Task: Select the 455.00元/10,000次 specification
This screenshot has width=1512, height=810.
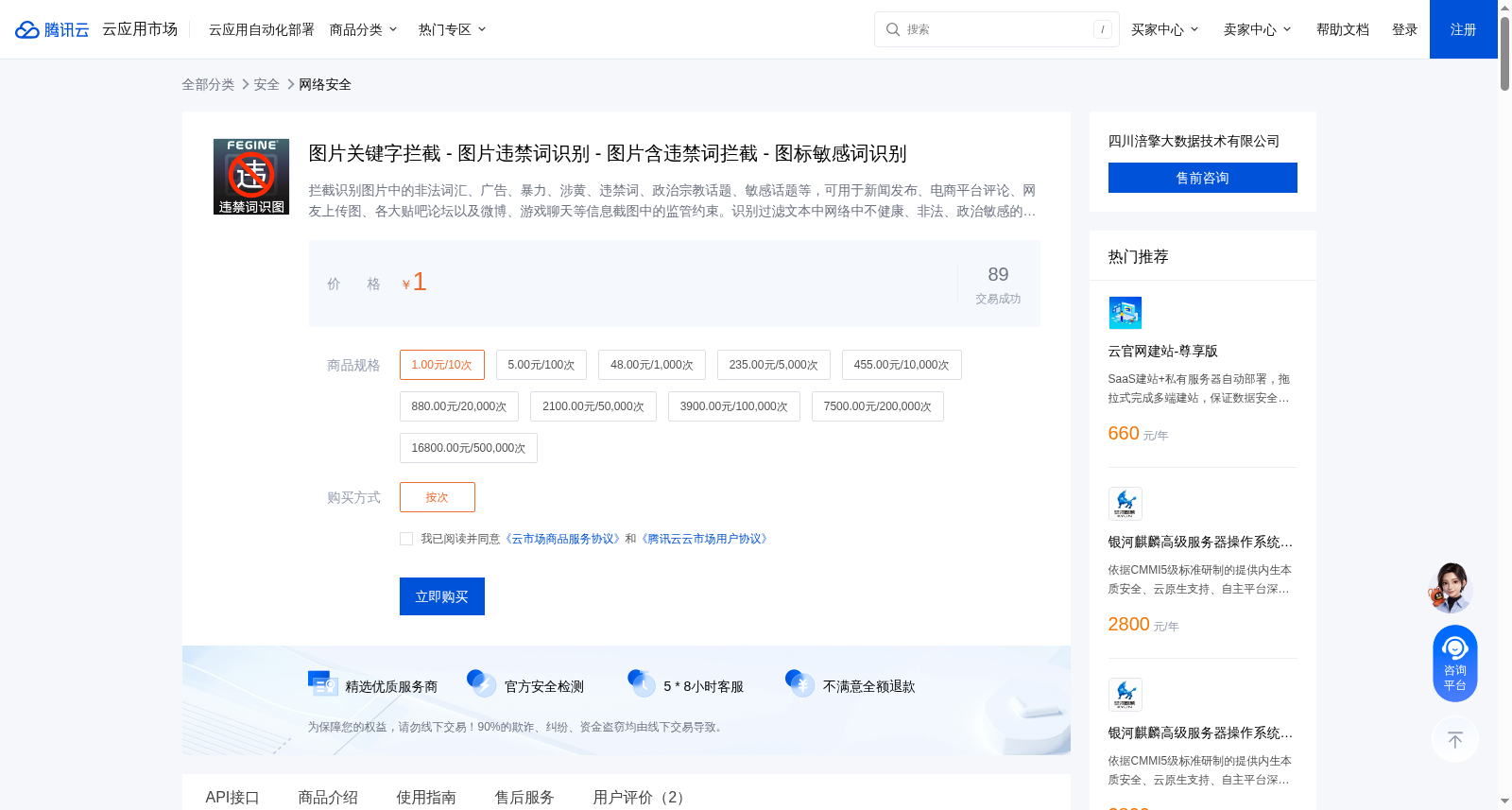Action: coord(902,365)
